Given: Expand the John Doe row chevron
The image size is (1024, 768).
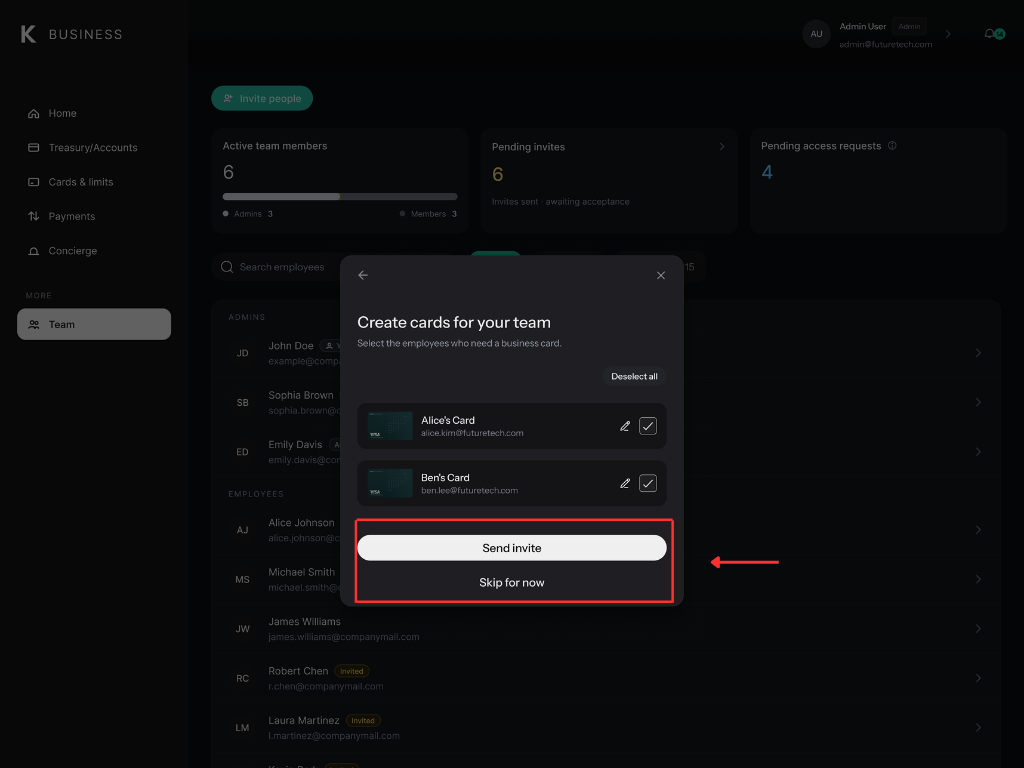Looking at the screenshot, I should point(978,353).
